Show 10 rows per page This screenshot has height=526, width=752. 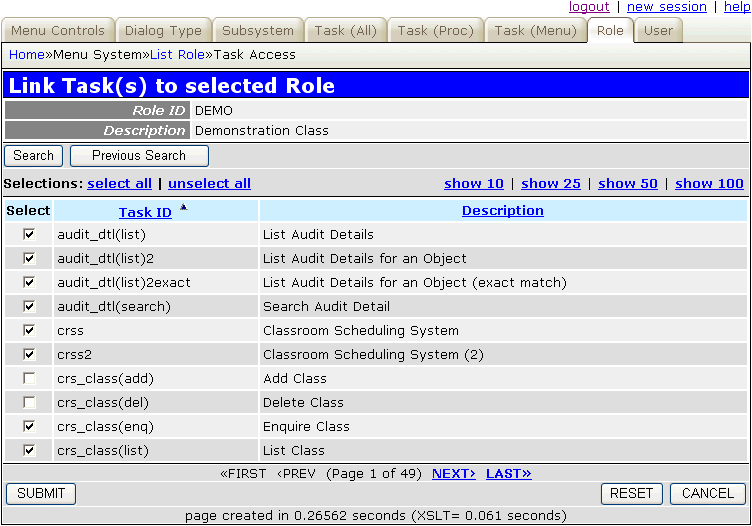[x=474, y=184]
